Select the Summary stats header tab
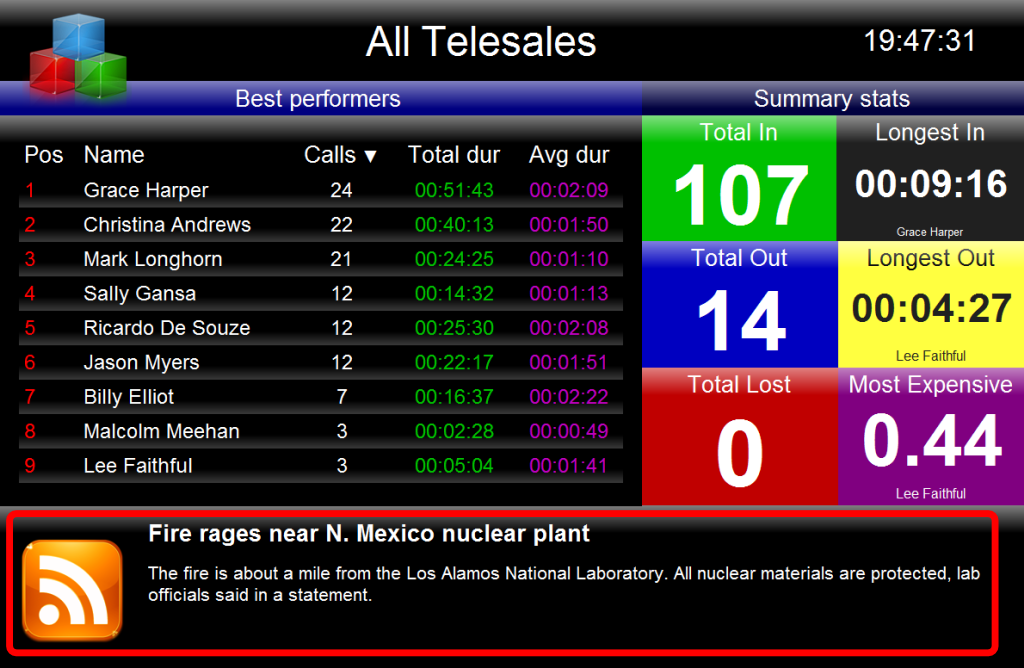The height and width of the screenshot is (668, 1024). (831, 99)
